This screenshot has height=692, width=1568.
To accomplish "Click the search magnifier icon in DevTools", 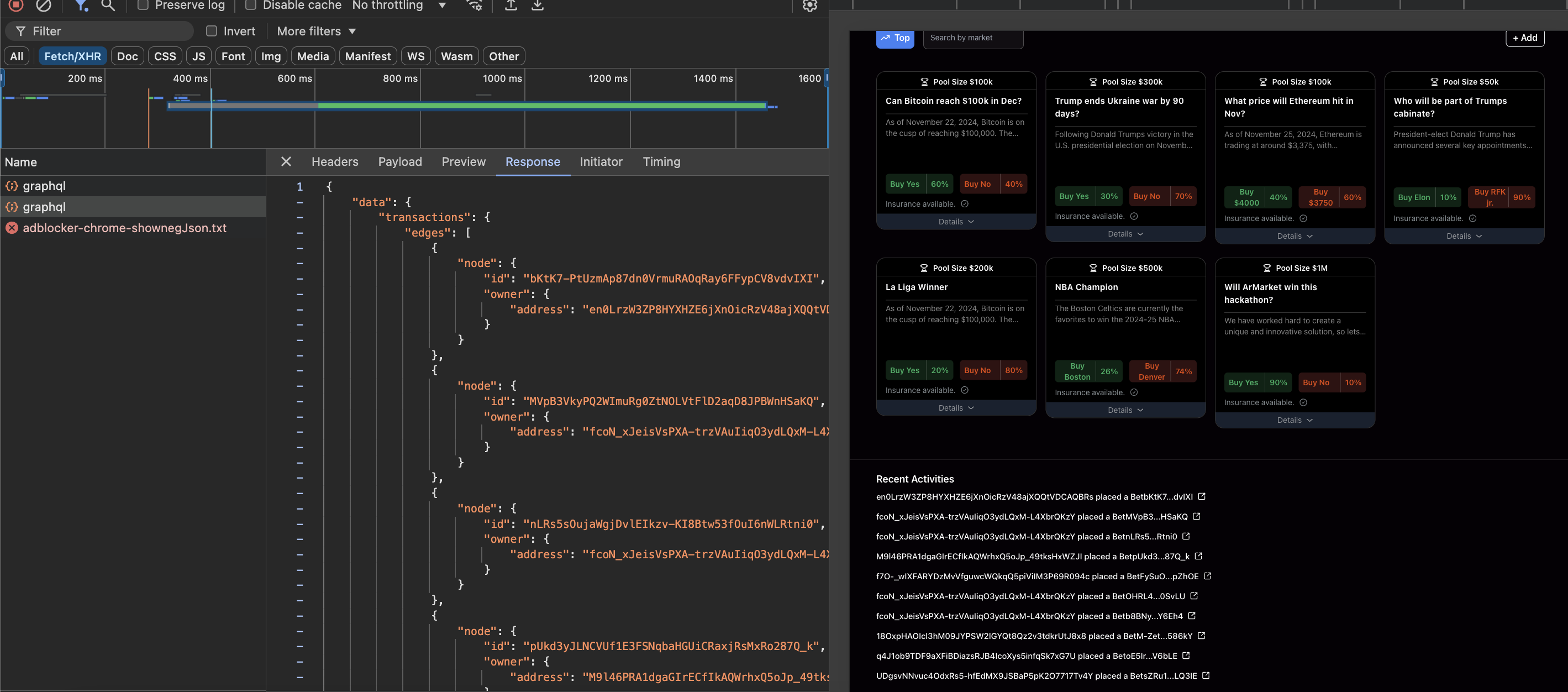I will 108,6.
